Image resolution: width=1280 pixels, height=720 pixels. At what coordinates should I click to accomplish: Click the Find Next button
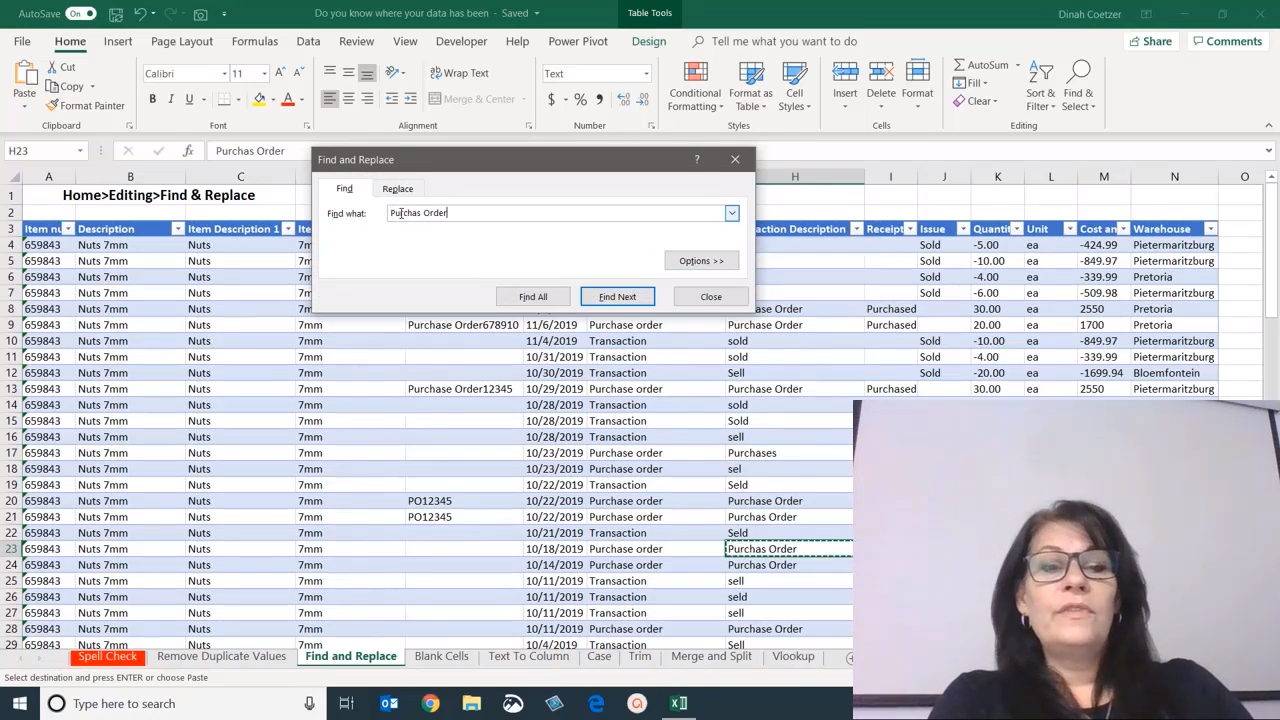coord(617,297)
